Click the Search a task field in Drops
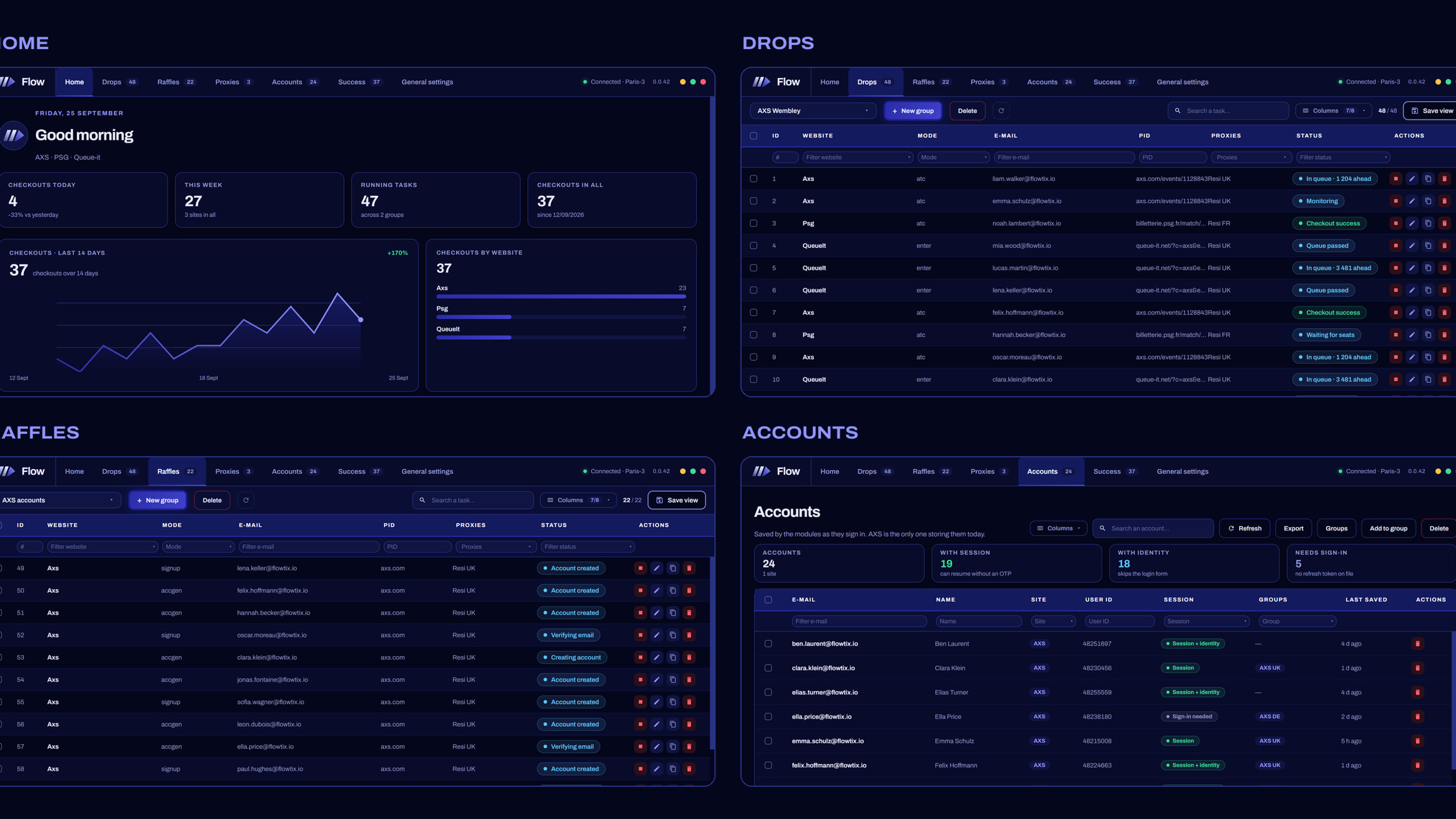Image resolution: width=1456 pixels, height=819 pixels. click(1228, 111)
